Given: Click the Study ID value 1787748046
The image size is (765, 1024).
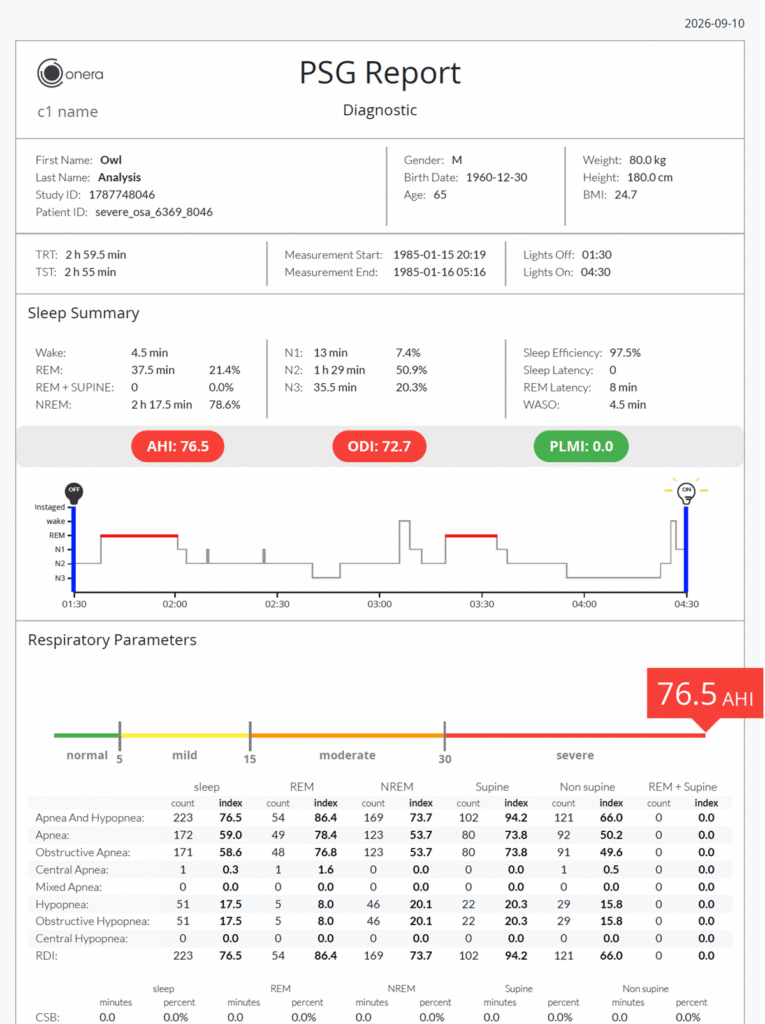Looking at the screenshot, I should (122, 195).
